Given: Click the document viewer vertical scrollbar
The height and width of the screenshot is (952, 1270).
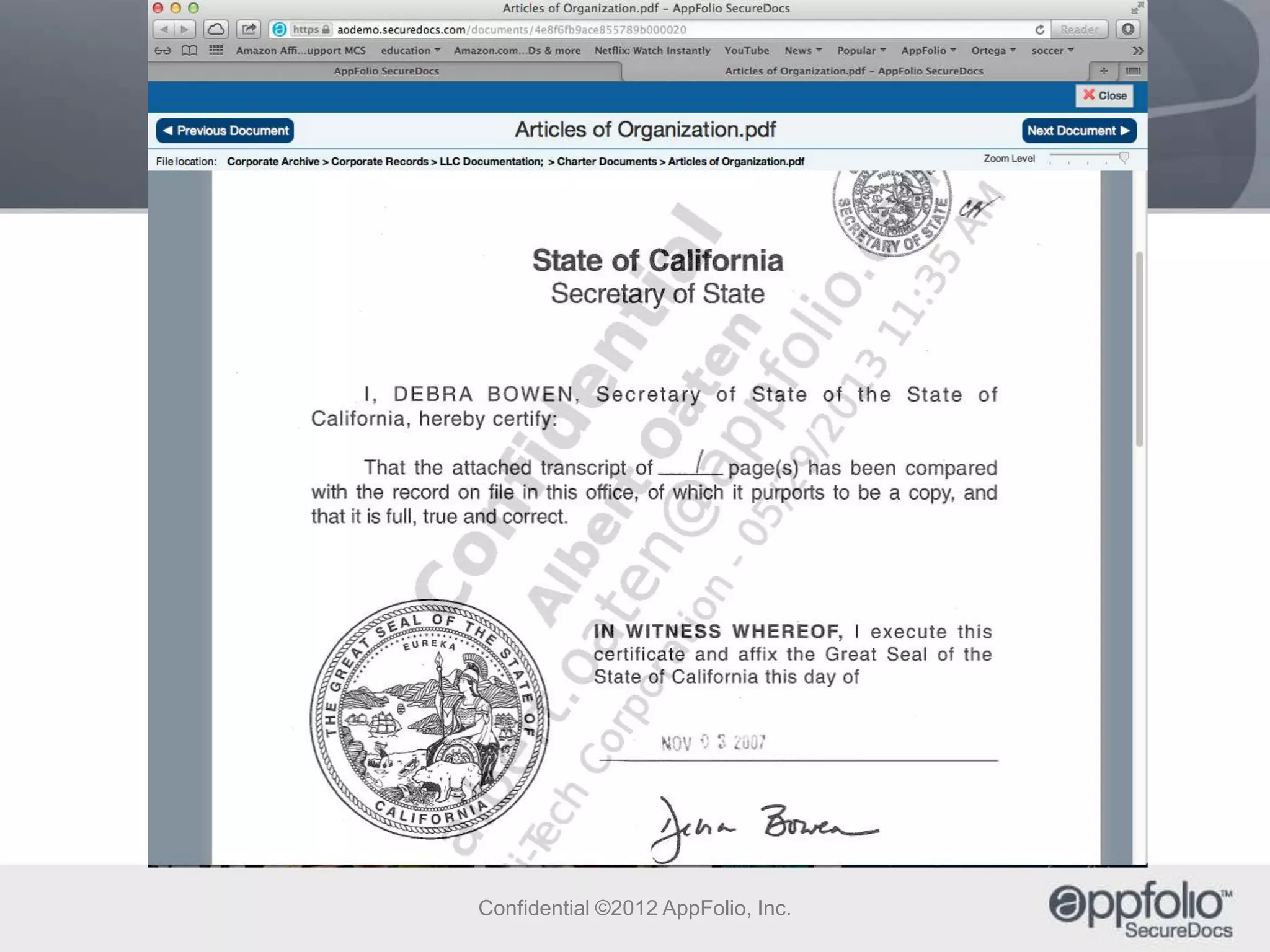Looking at the screenshot, I should coord(1139,349).
